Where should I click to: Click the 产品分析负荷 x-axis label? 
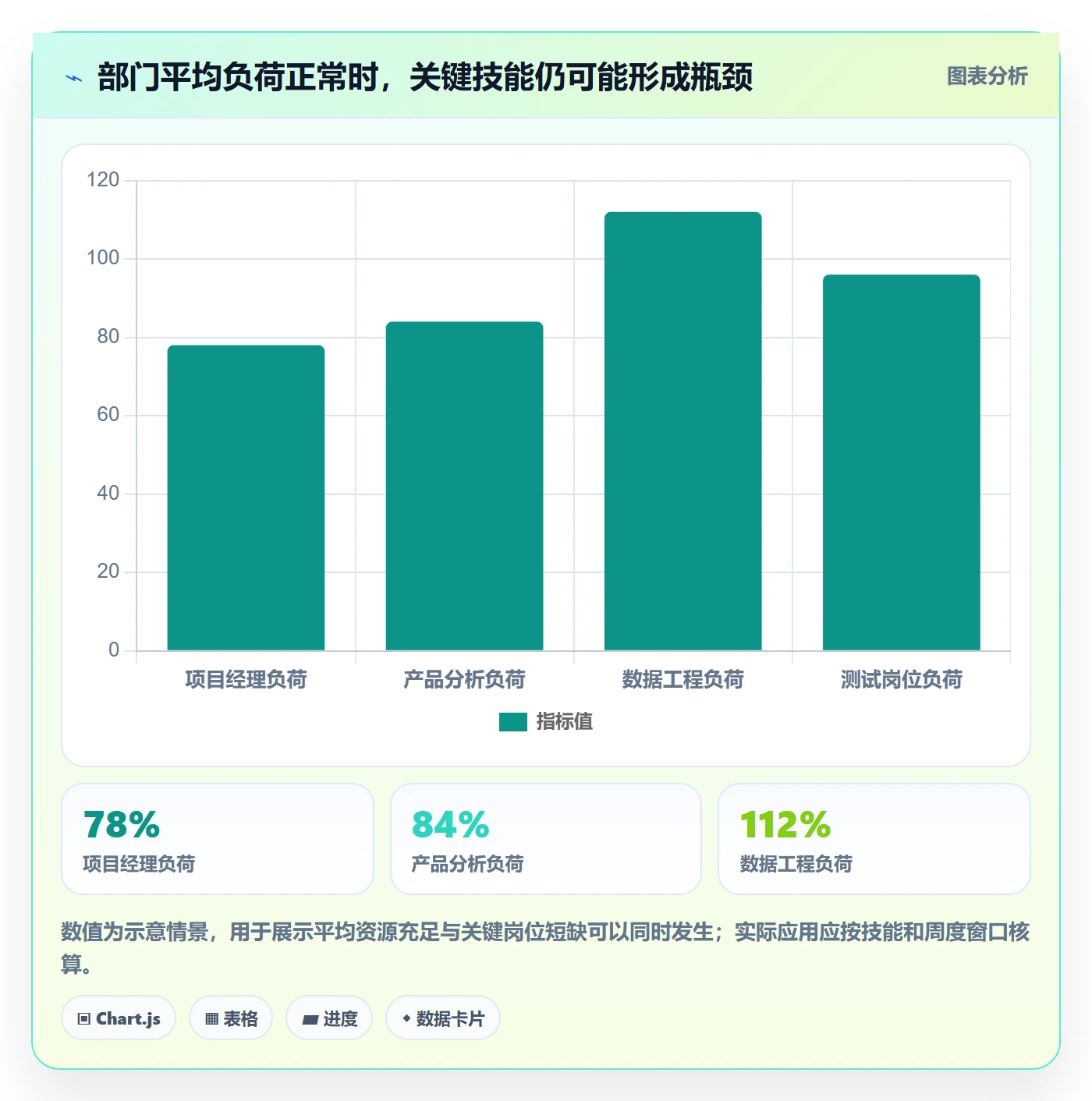click(x=464, y=680)
